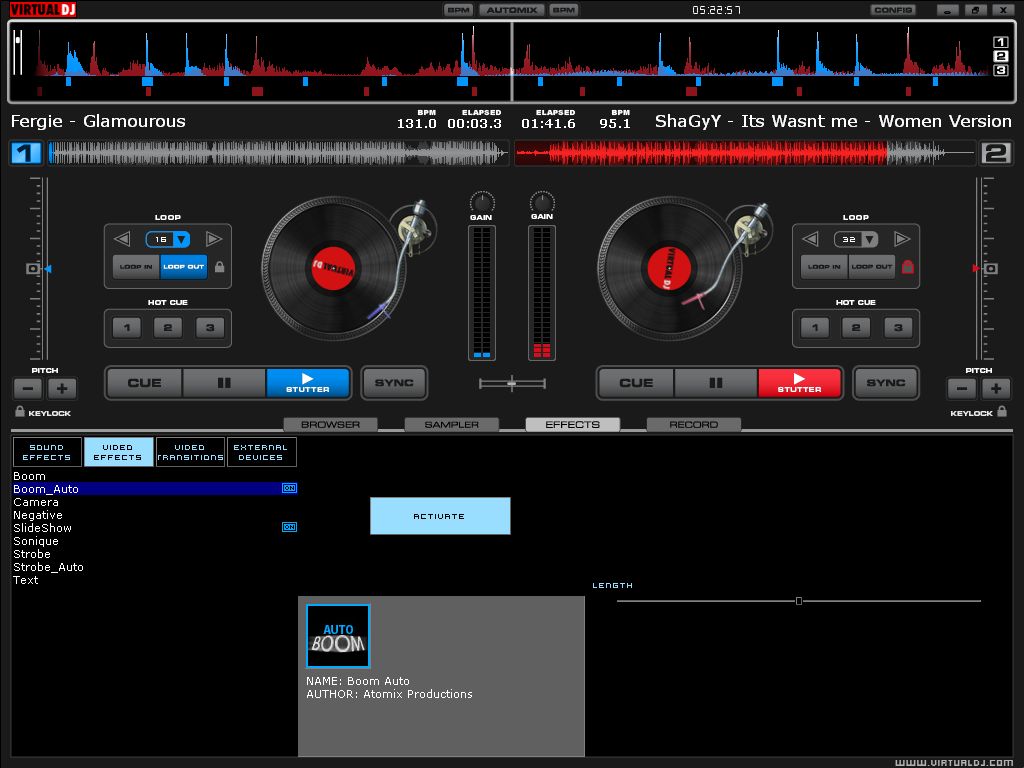The width and height of the screenshot is (1024, 768).
Task: Pause the left deck
Action: (x=224, y=383)
